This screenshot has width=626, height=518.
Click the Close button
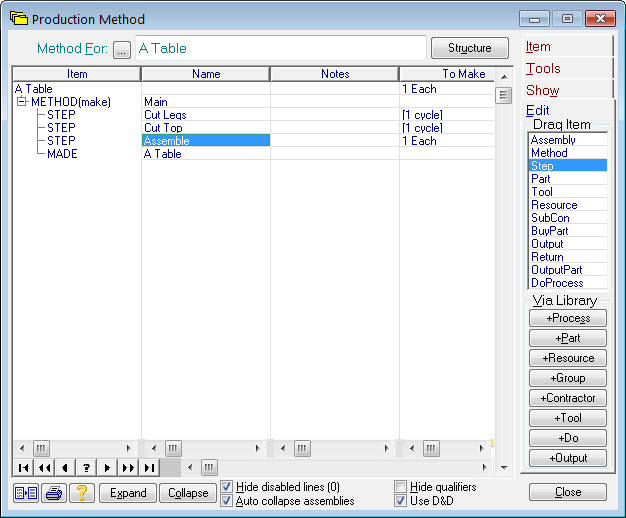568,492
